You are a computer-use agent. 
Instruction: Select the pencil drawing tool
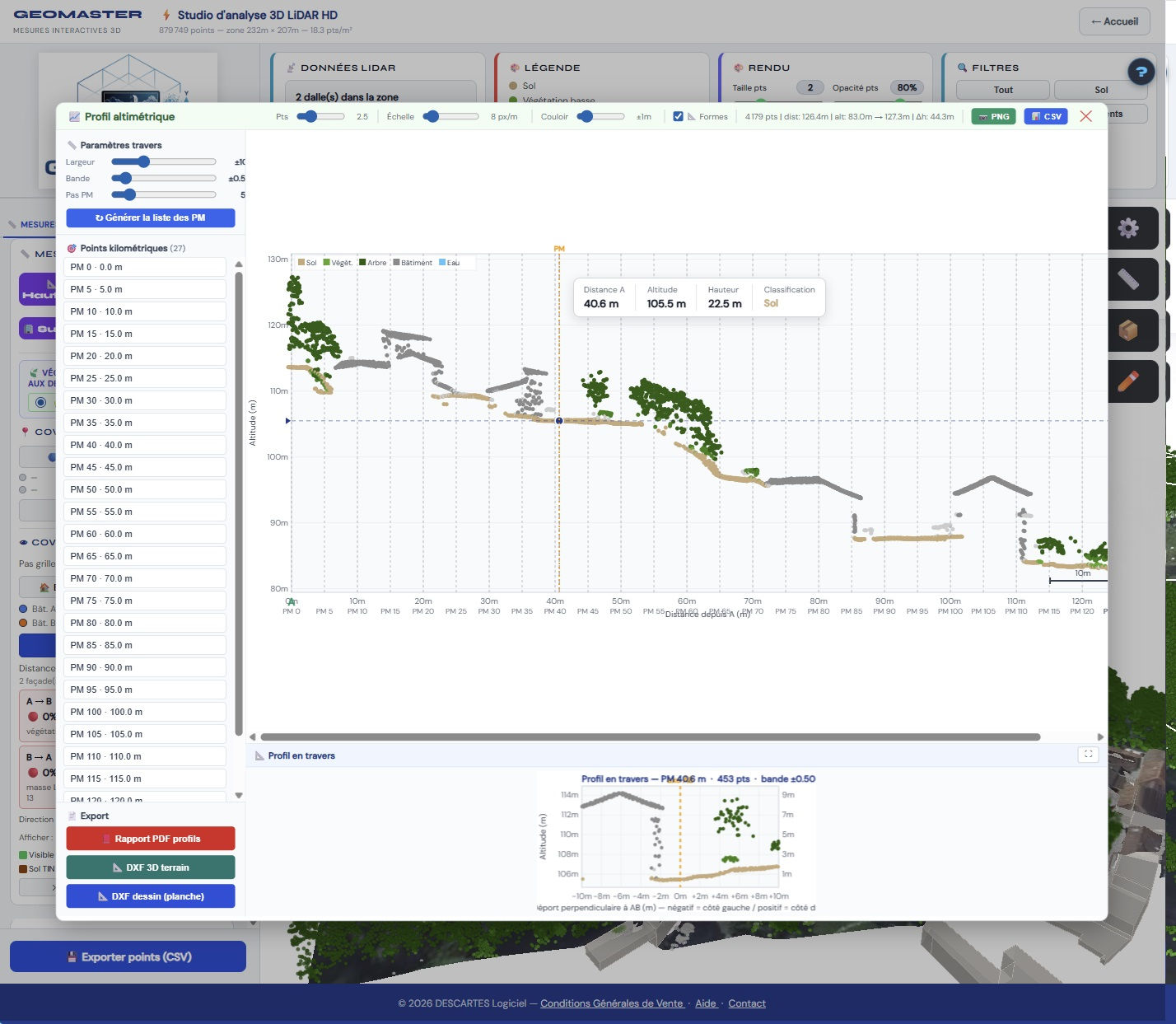tap(1127, 381)
